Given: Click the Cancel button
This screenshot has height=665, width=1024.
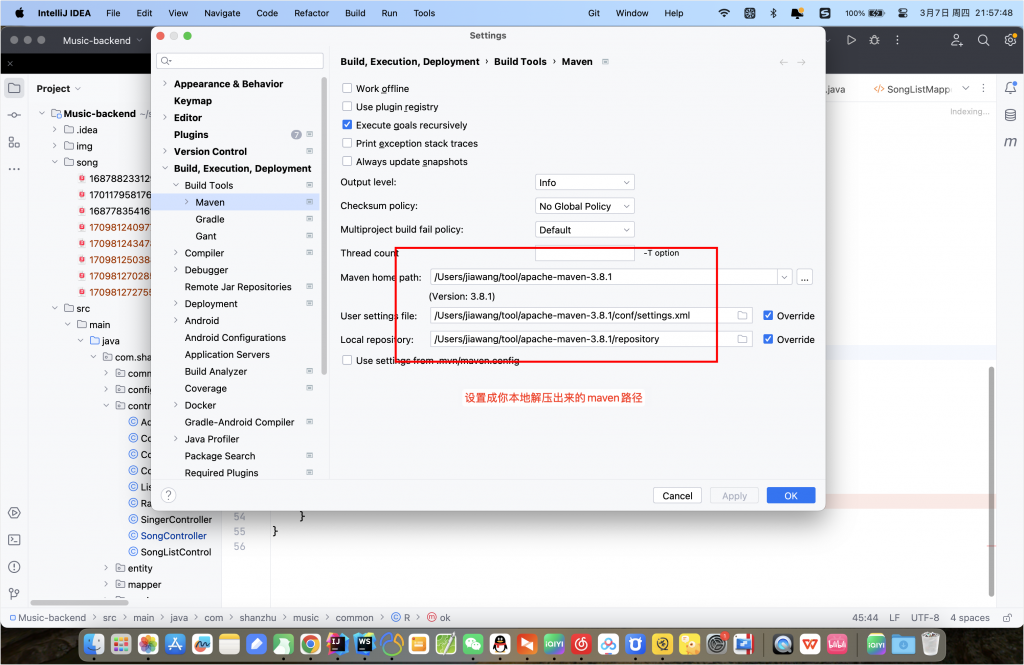Looking at the screenshot, I should pyautogui.click(x=677, y=495).
